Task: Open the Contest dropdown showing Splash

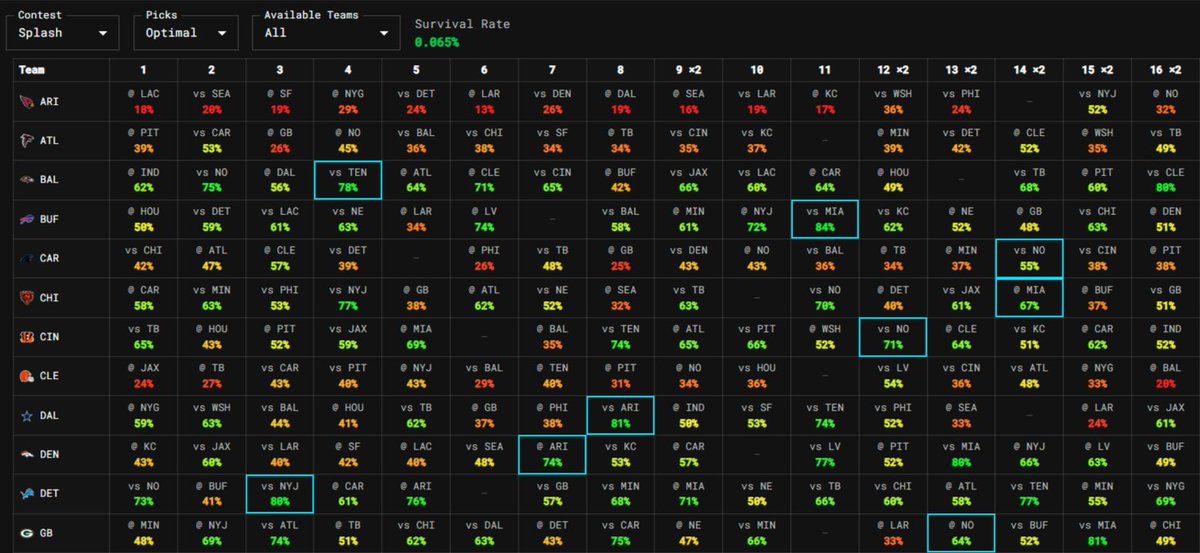Action: pos(64,32)
